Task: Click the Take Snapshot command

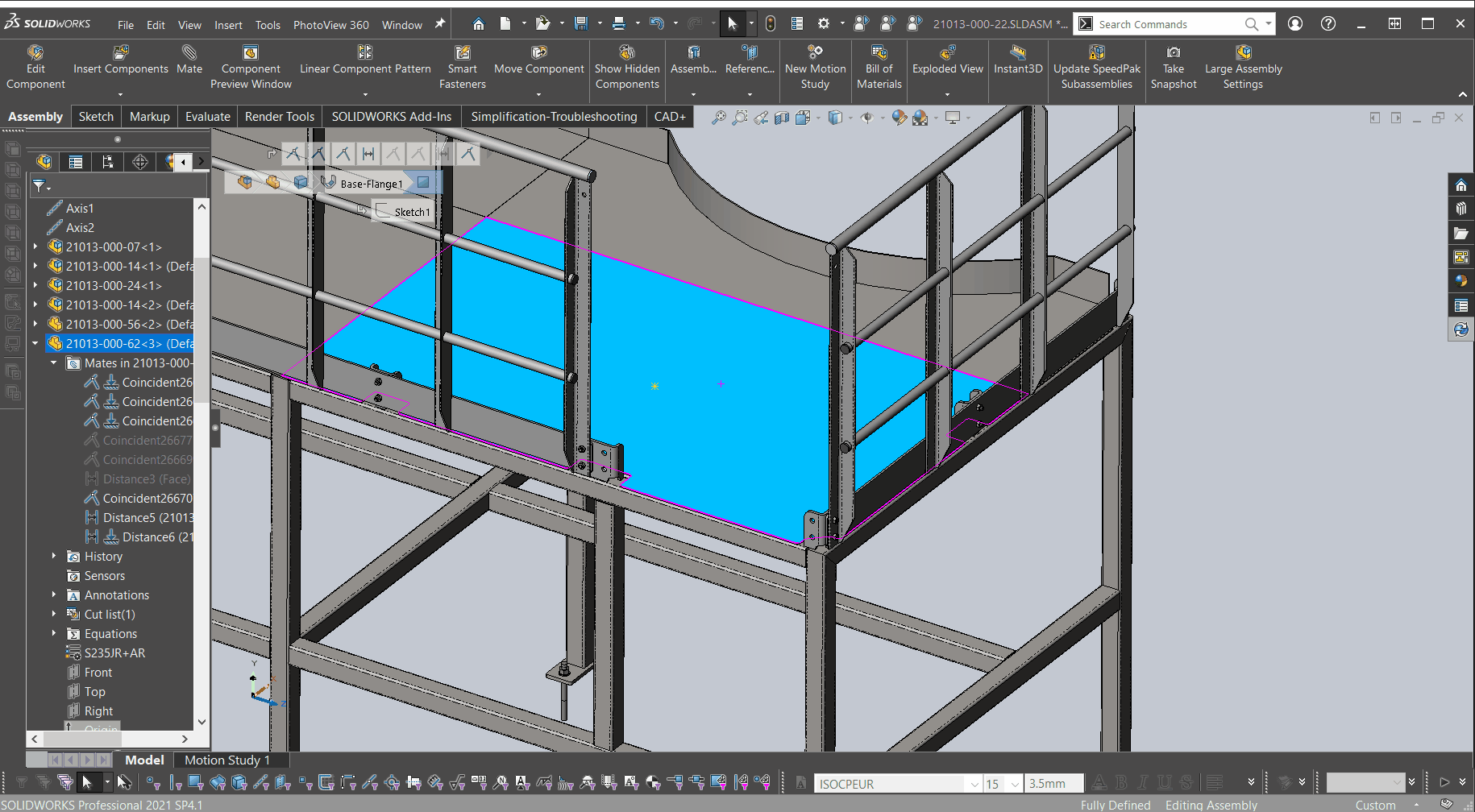Action: (1173, 68)
